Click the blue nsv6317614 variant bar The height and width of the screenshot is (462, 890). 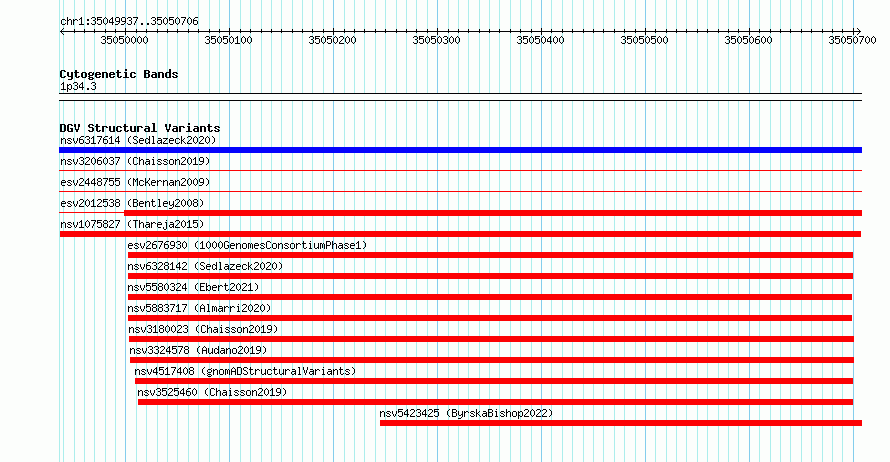point(460,150)
